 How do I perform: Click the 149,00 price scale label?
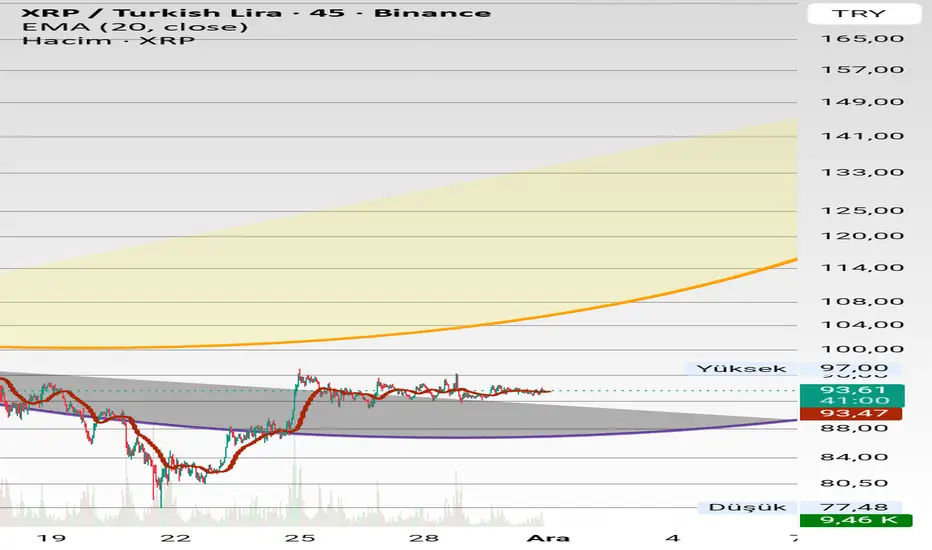pyautogui.click(x=862, y=102)
